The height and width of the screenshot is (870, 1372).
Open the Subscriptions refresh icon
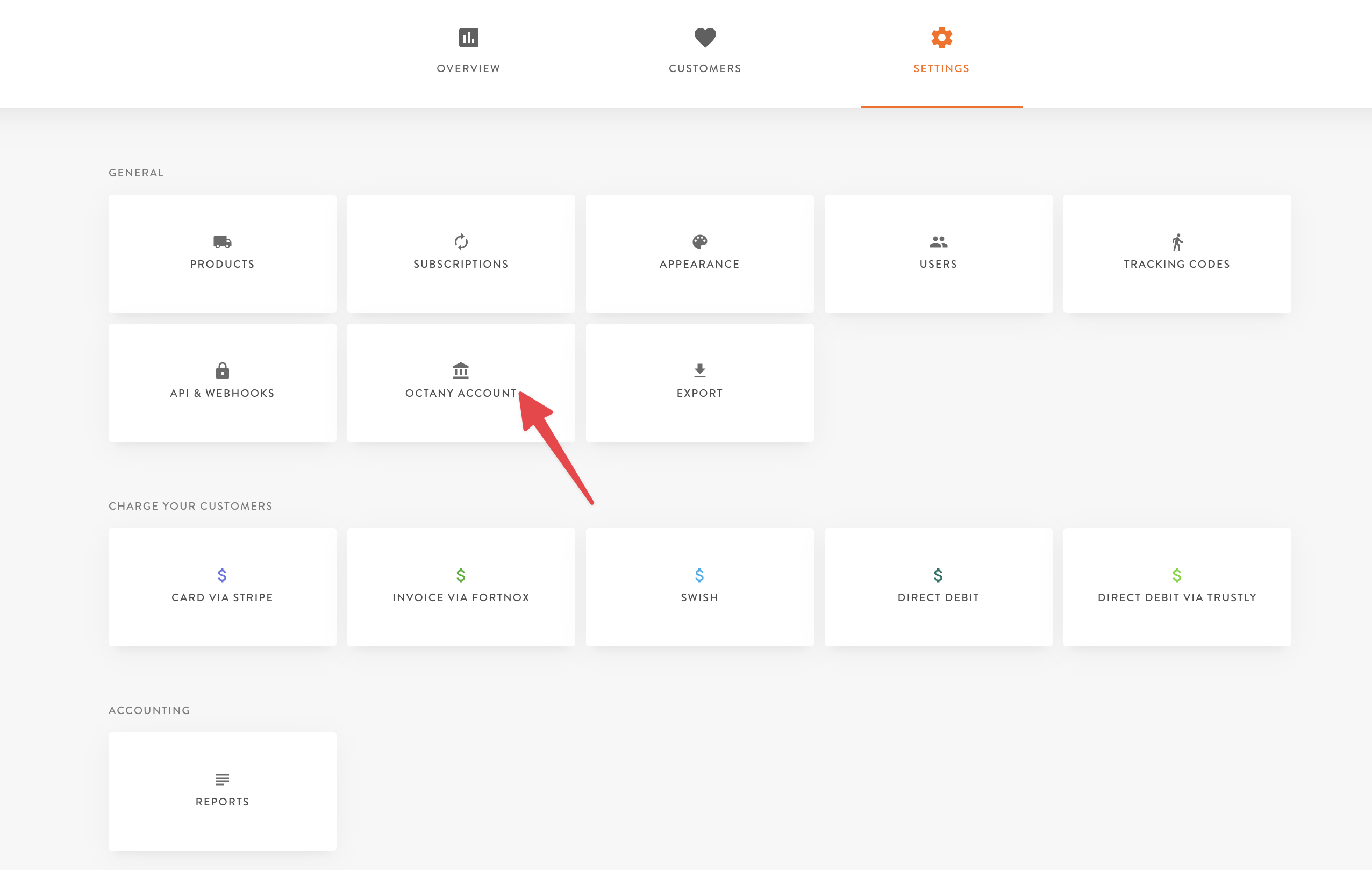pyautogui.click(x=461, y=241)
